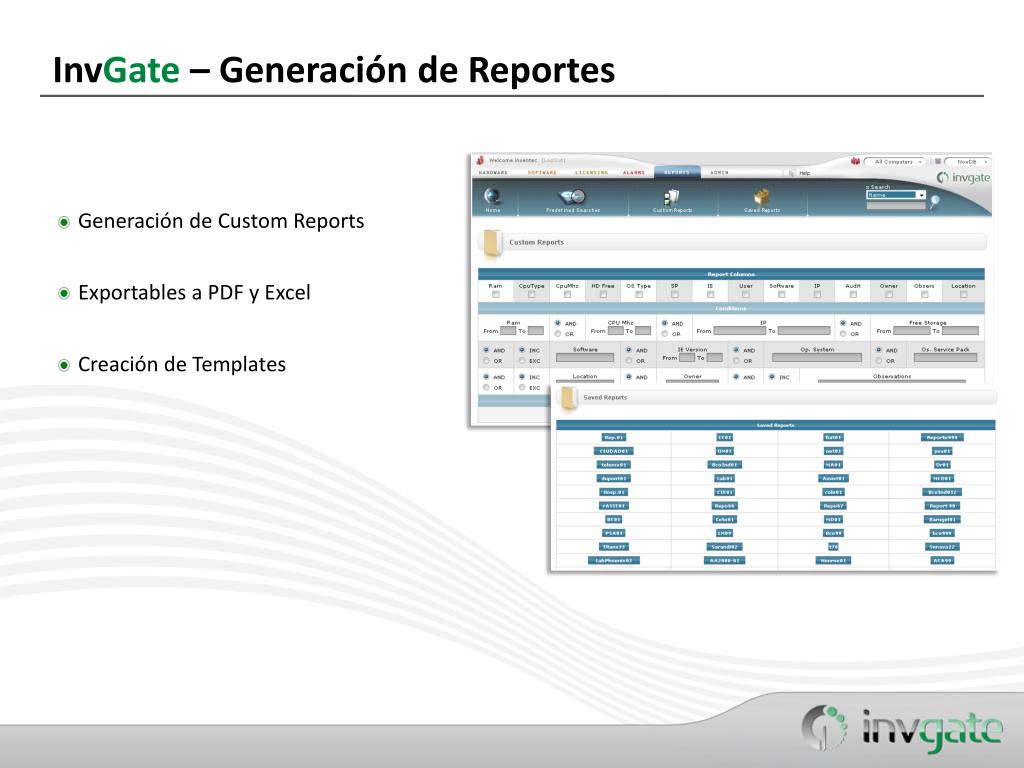Open the Custom Reports toolbar icon
Image resolution: width=1024 pixels, height=768 pixels.
coord(671,197)
